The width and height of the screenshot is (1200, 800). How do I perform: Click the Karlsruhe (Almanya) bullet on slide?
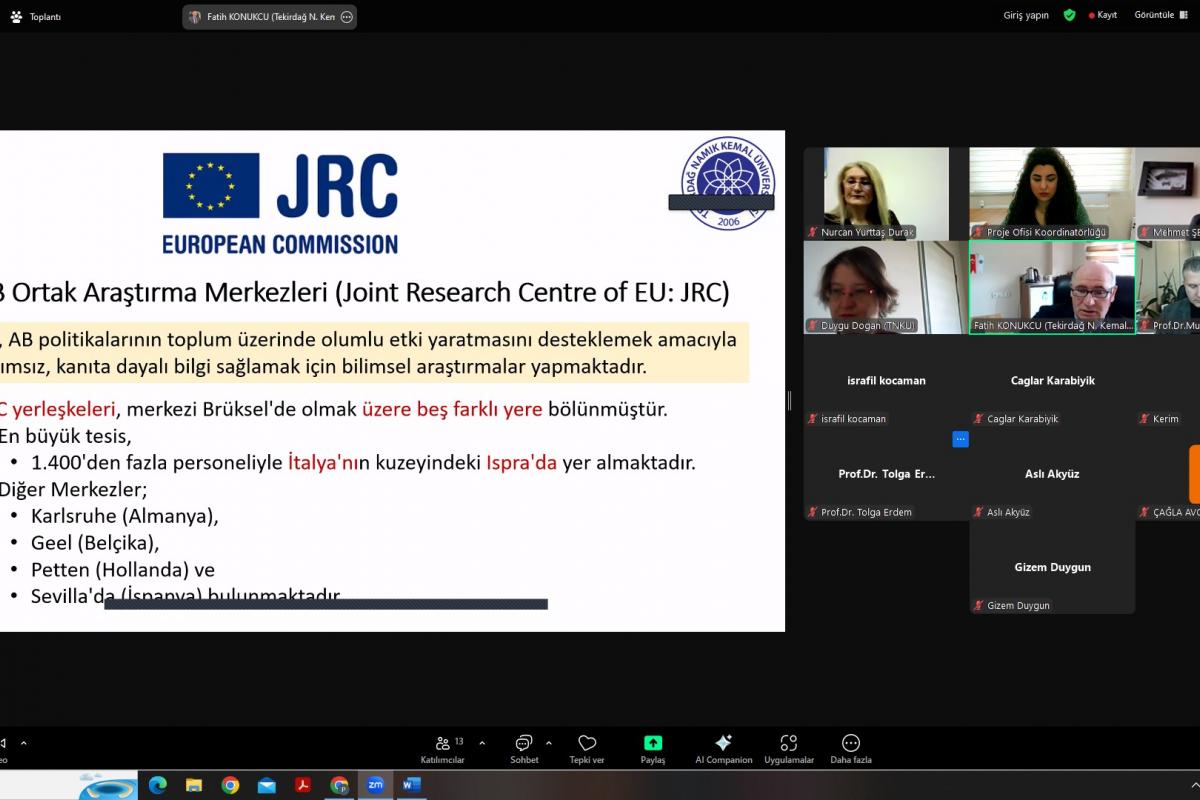125,517
